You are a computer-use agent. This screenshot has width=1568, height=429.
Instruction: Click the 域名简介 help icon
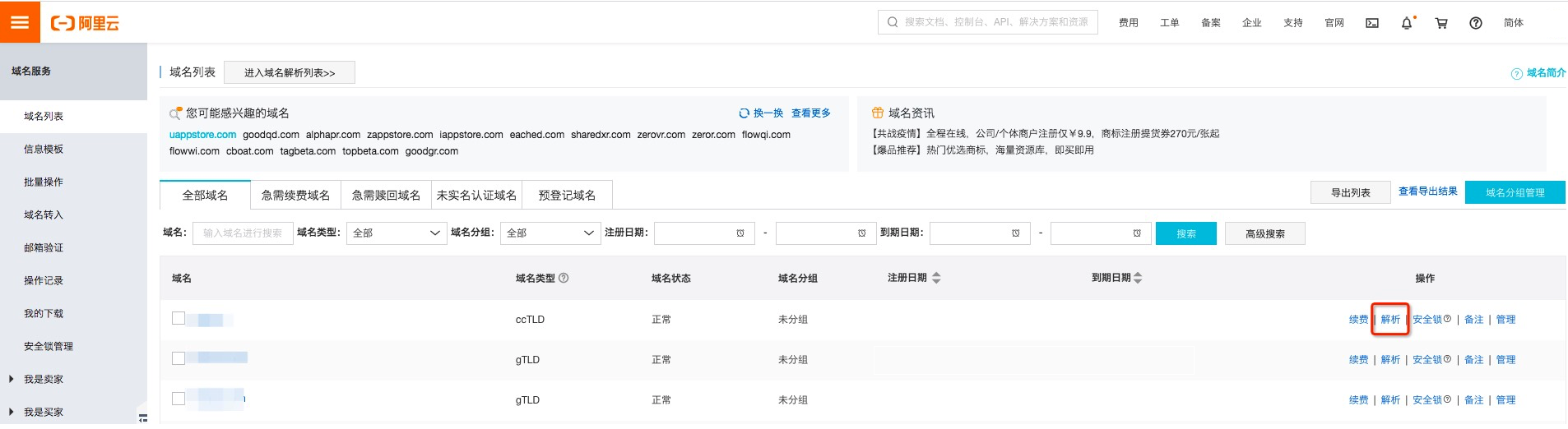pos(1517,74)
